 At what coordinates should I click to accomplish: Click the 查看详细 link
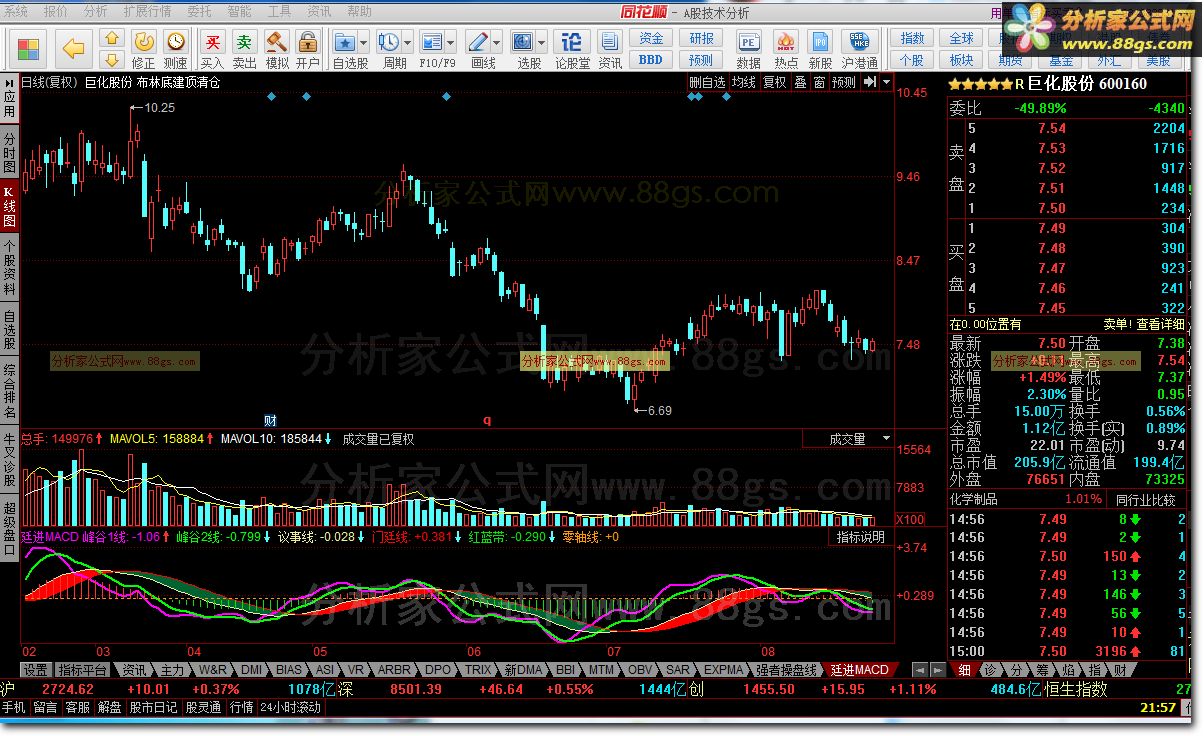1159,324
